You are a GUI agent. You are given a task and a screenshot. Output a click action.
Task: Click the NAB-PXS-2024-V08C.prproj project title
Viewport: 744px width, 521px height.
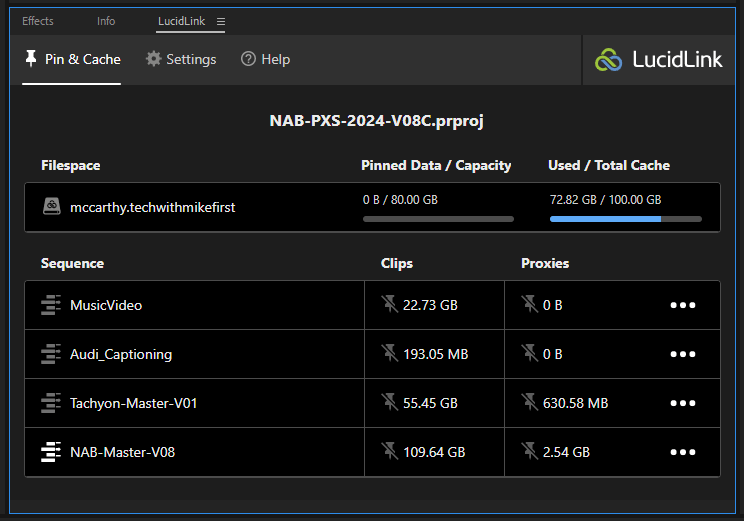tap(377, 121)
